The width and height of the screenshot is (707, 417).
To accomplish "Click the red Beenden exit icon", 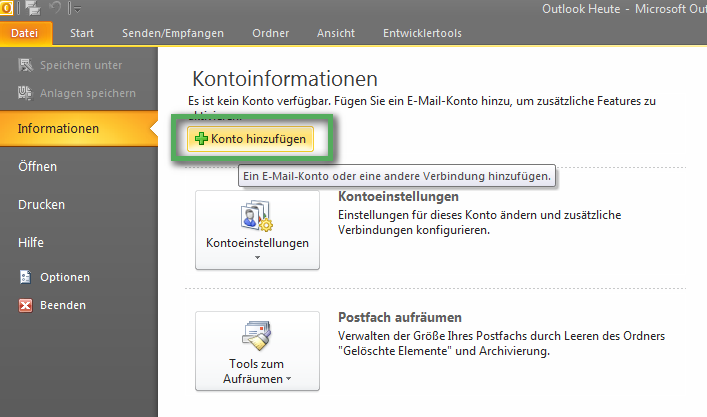I will 25,305.
